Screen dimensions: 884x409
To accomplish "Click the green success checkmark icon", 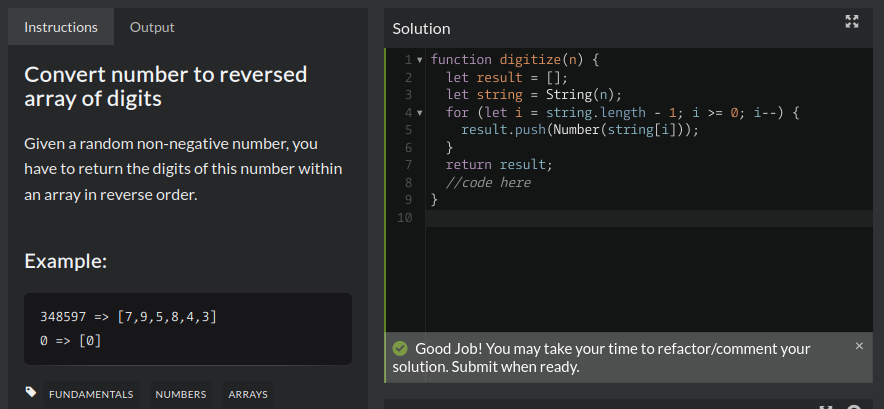I will pyautogui.click(x=400, y=349).
